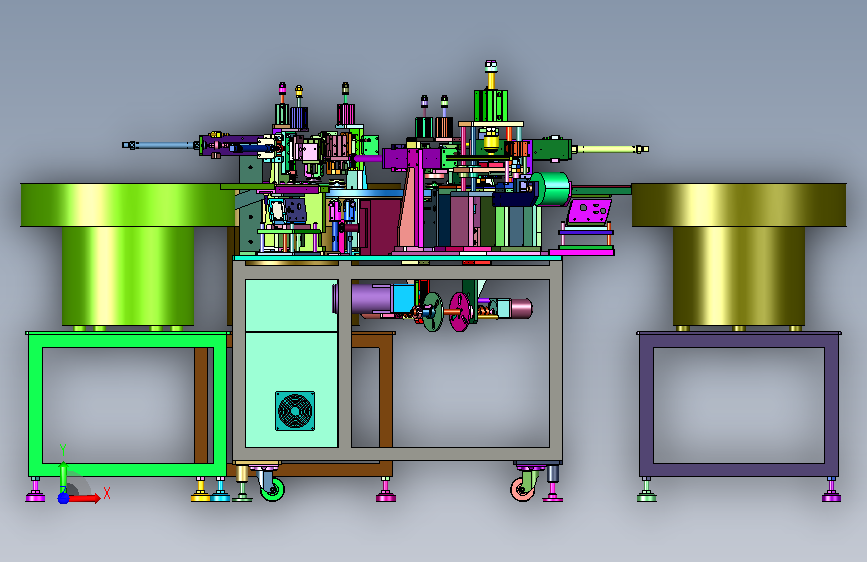Select the brown frame behind the machine
Screen dimensions: 867x562
(x=386, y=398)
